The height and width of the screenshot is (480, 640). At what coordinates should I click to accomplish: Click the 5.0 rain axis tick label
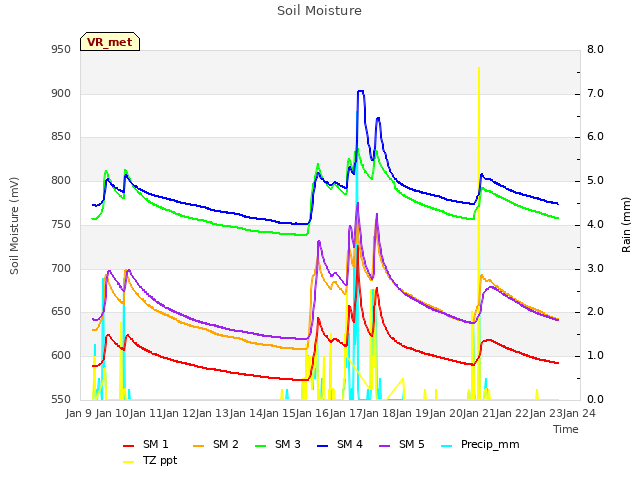(x=595, y=180)
